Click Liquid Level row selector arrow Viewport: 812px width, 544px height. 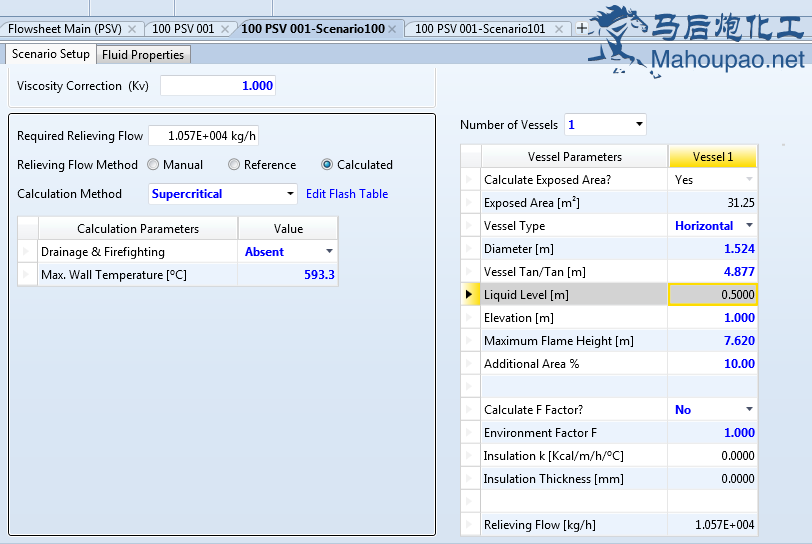[470, 295]
